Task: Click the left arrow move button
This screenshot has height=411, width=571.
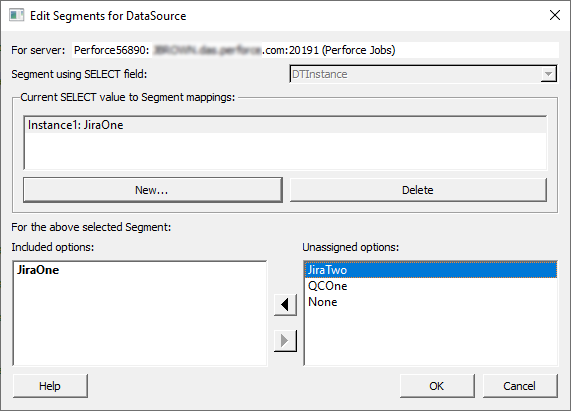Action: [285, 305]
